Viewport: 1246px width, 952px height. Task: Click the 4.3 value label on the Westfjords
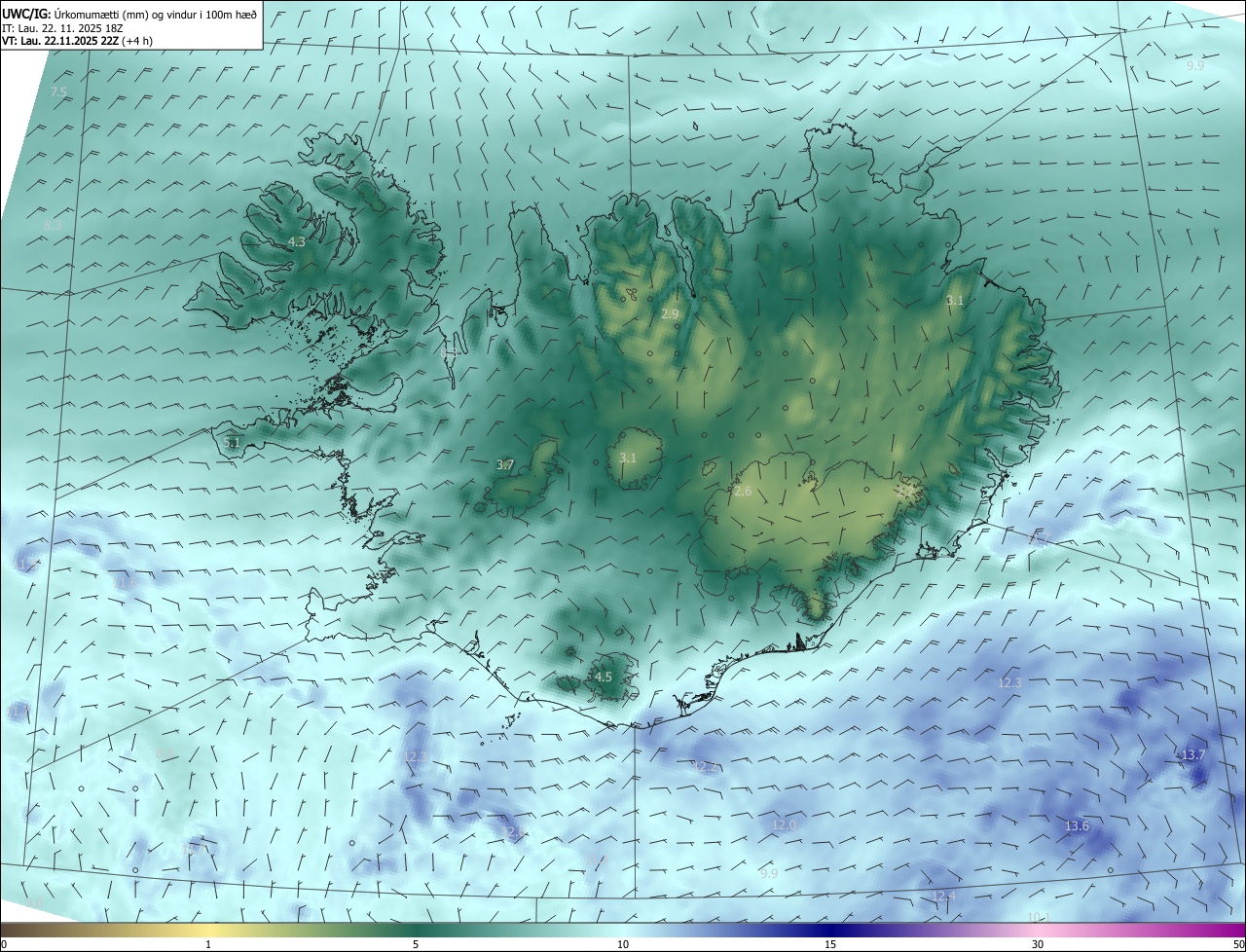(296, 241)
